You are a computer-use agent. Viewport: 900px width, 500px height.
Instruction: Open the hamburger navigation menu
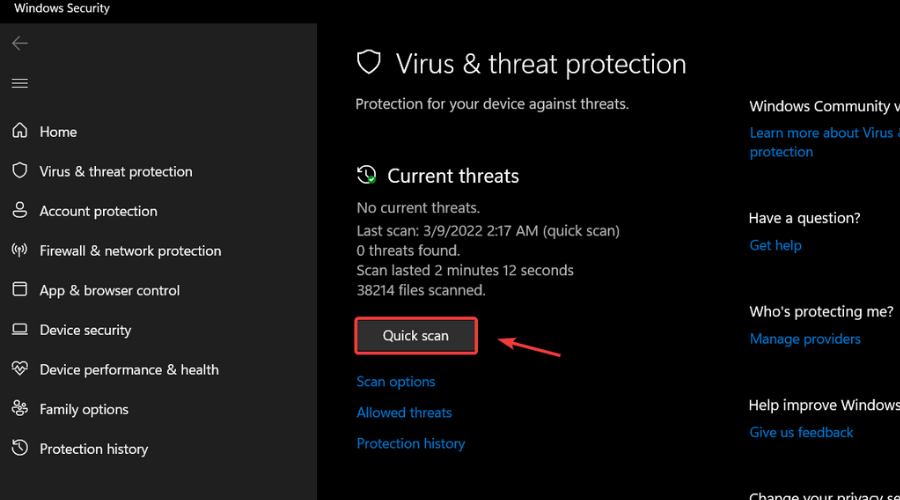pos(20,83)
